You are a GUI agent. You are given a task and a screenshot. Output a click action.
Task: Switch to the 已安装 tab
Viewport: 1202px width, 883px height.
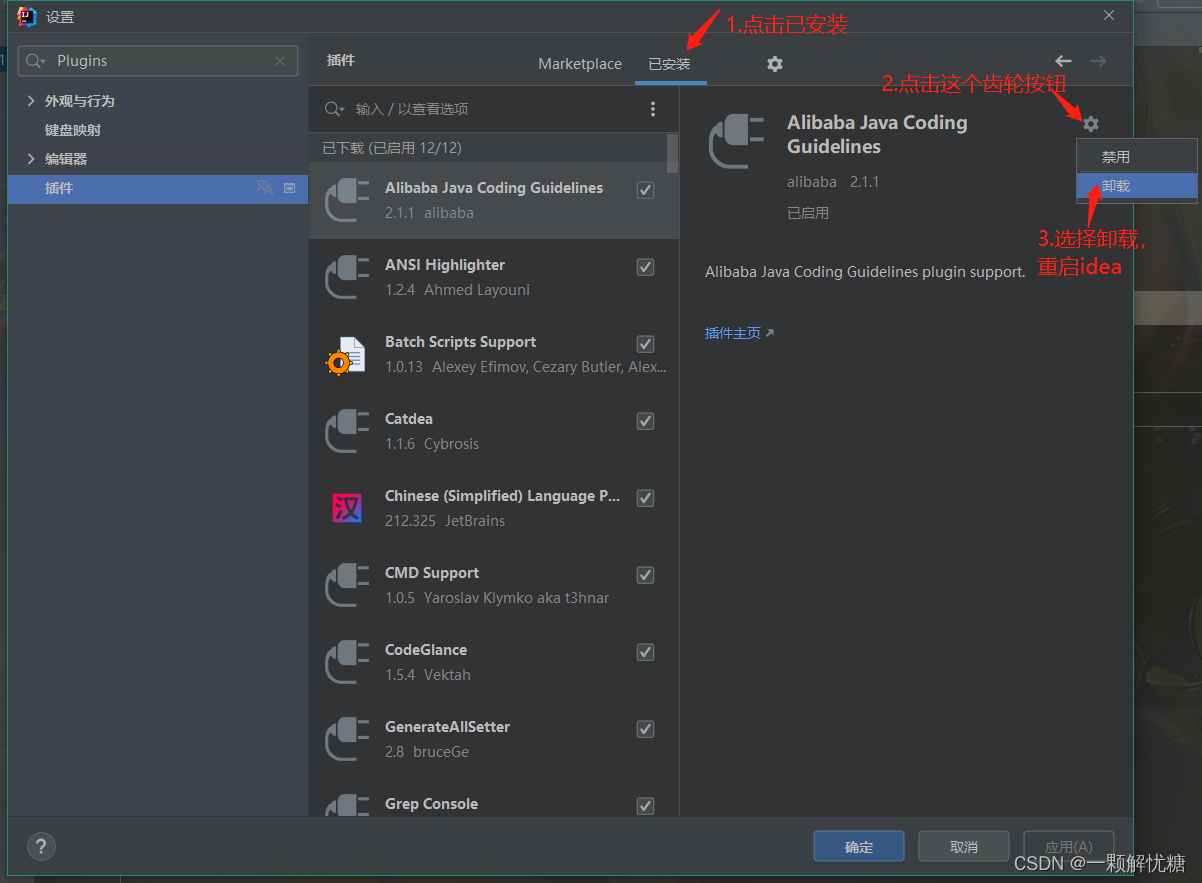click(669, 64)
